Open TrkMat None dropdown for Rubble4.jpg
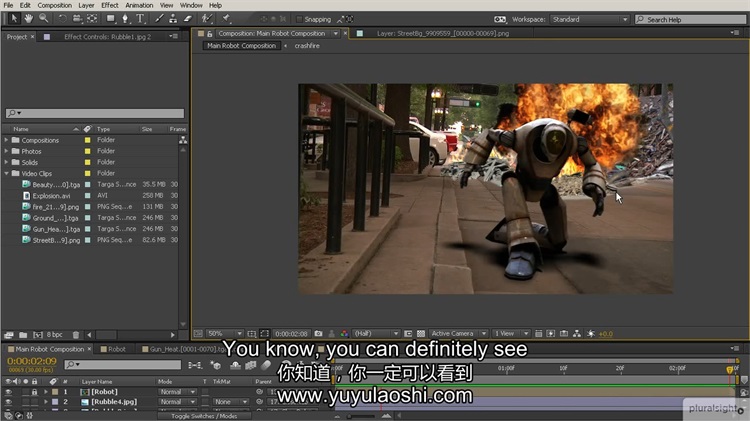The width and height of the screenshot is (750, 421). coord(232,402)
